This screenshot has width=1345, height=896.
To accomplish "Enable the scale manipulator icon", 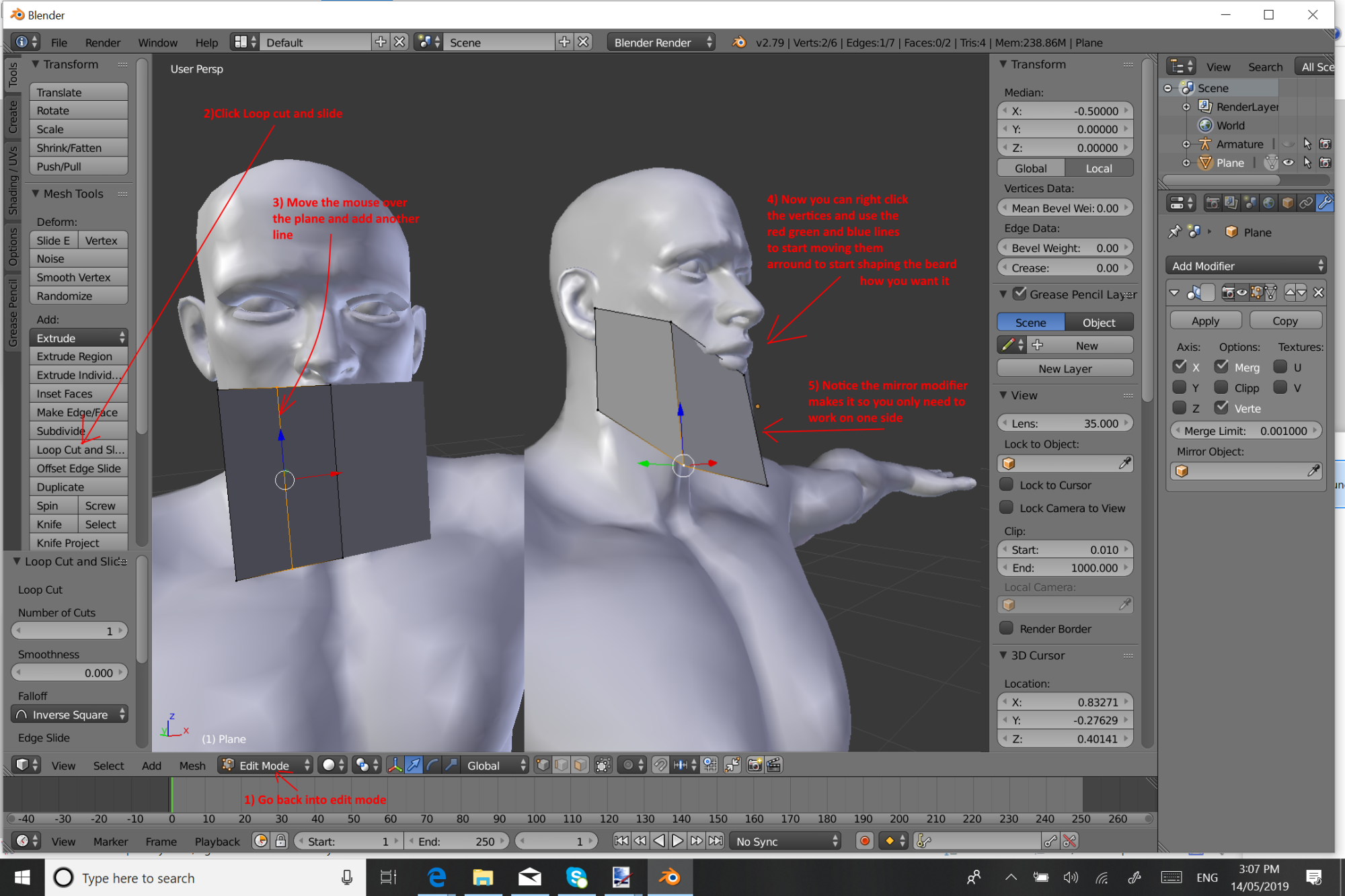I will pyautogui.click(x=451, y=765).
